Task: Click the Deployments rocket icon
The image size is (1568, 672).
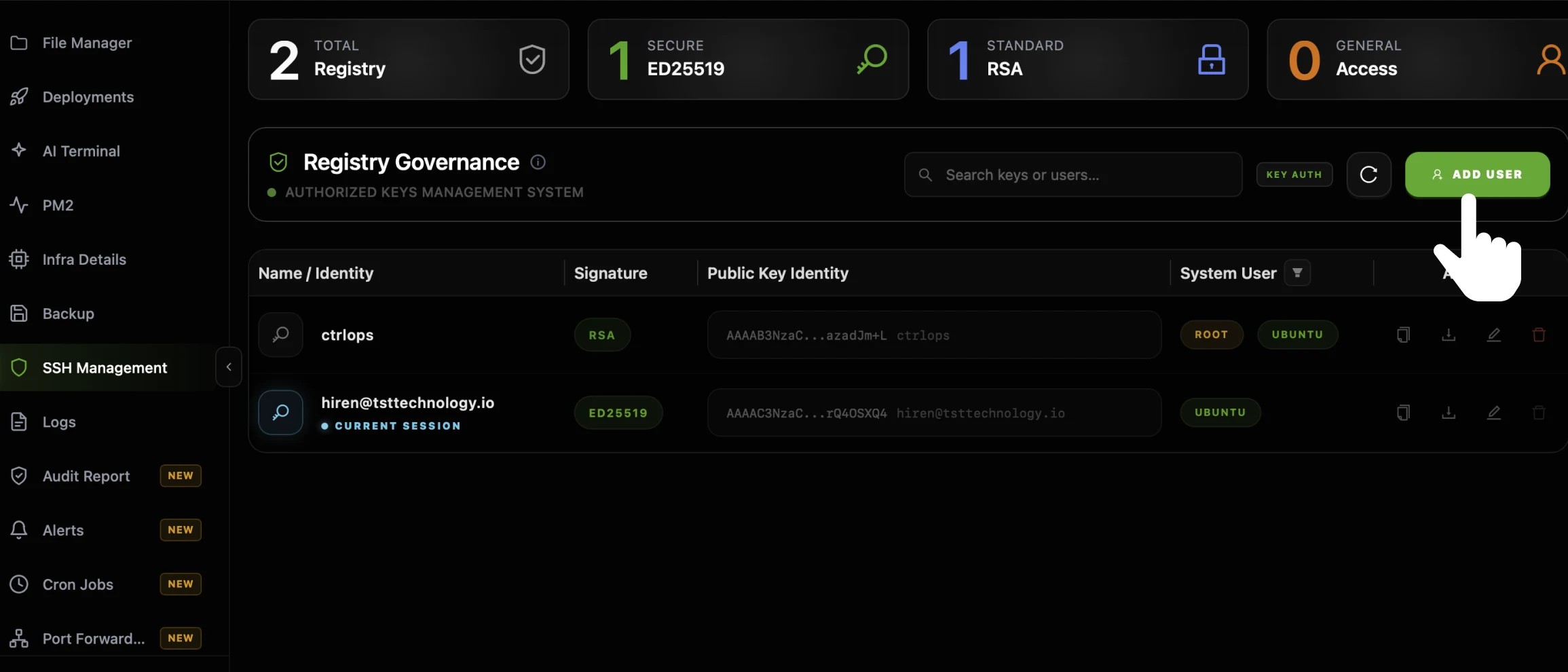Action: tap(19, 97)
